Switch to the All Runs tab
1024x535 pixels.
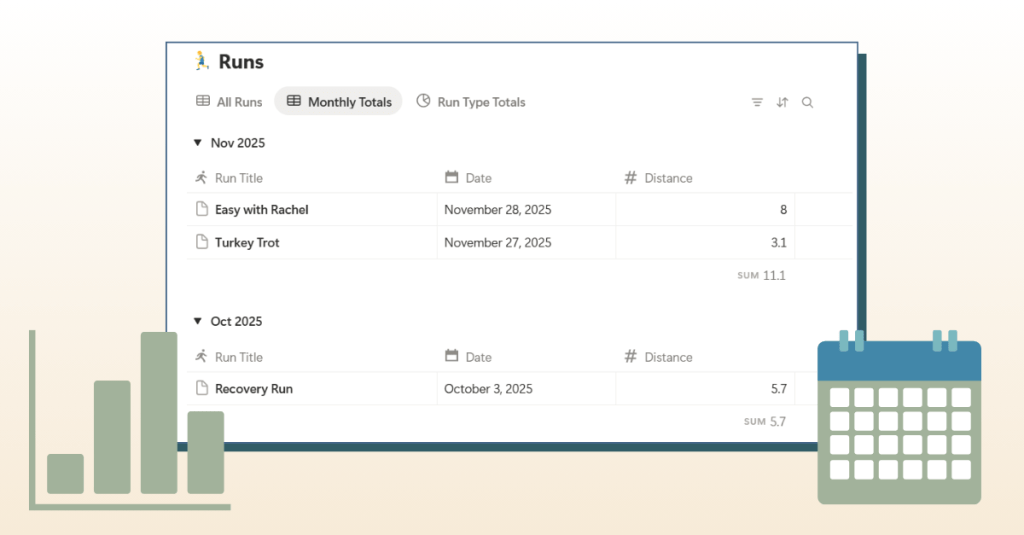click(229, 102)
